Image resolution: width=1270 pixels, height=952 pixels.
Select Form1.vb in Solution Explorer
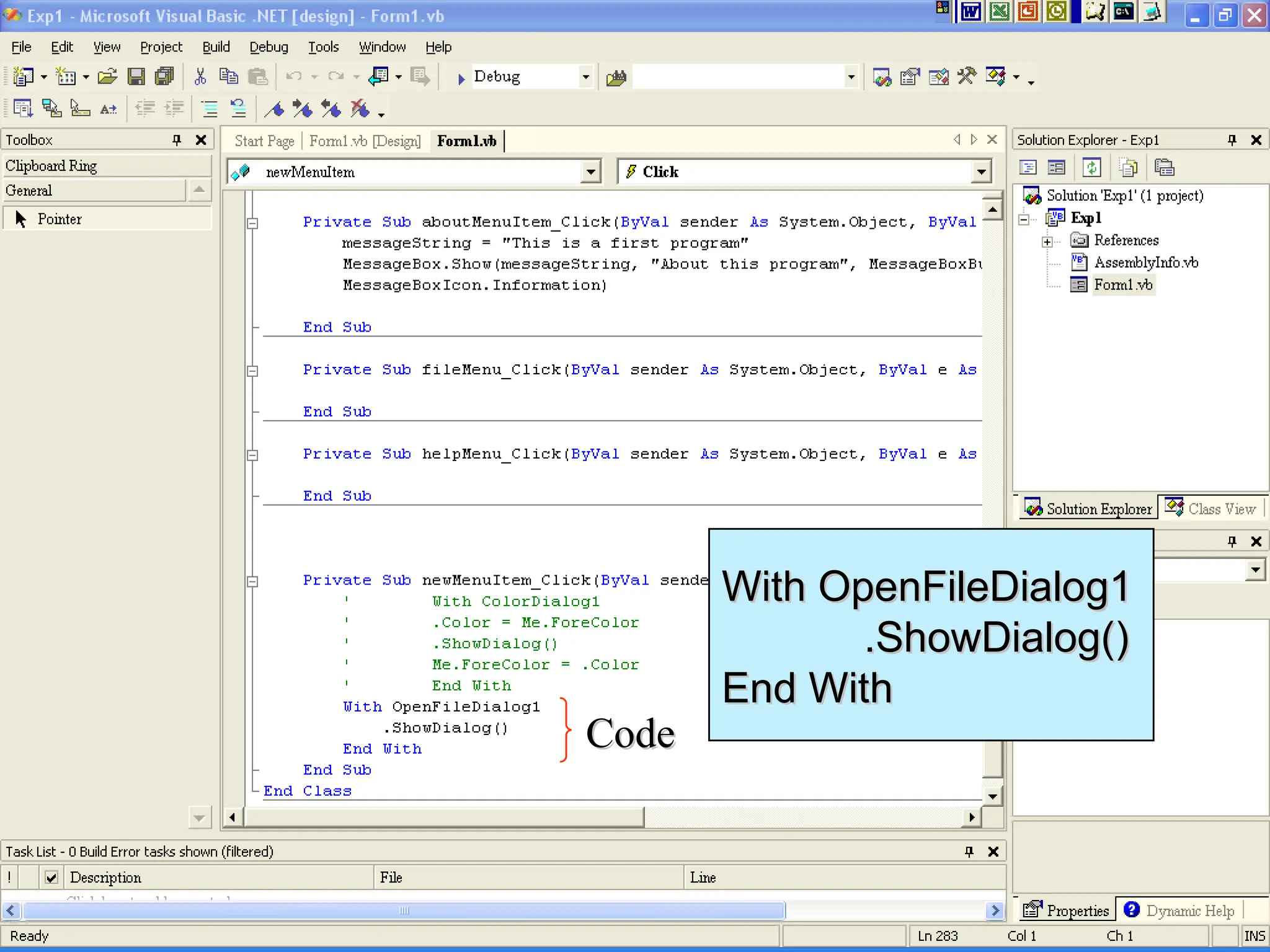(x=1122, y=285)
